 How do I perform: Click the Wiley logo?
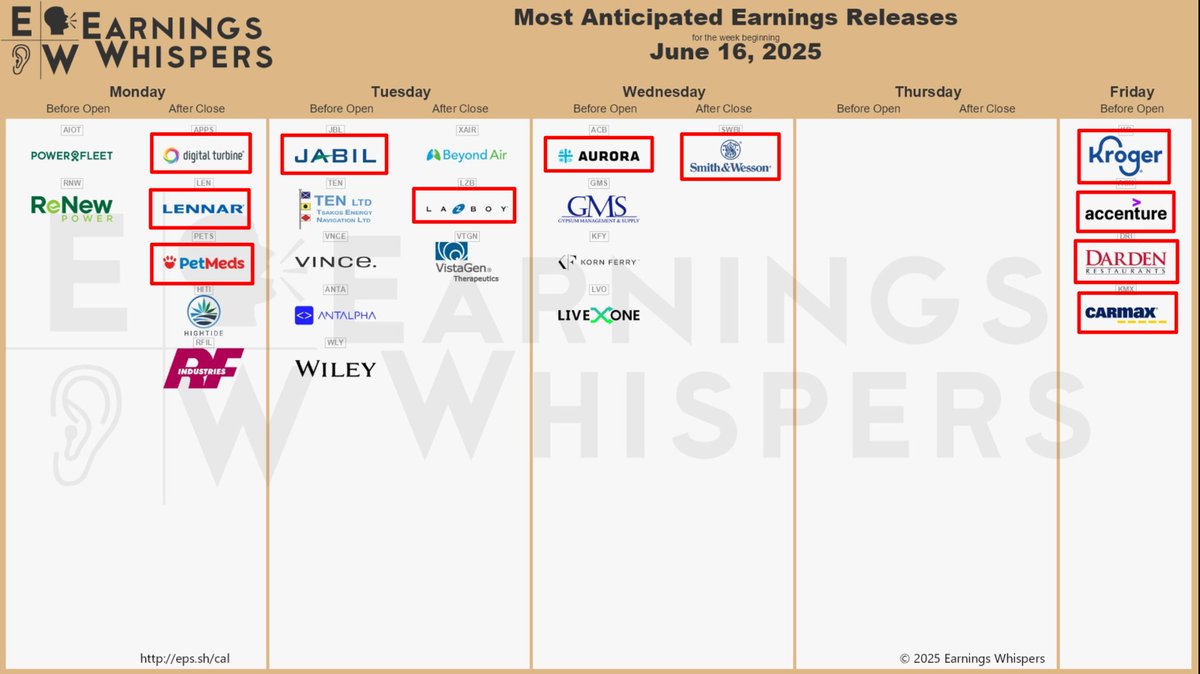pyautogui.click(x=335, y=369)
